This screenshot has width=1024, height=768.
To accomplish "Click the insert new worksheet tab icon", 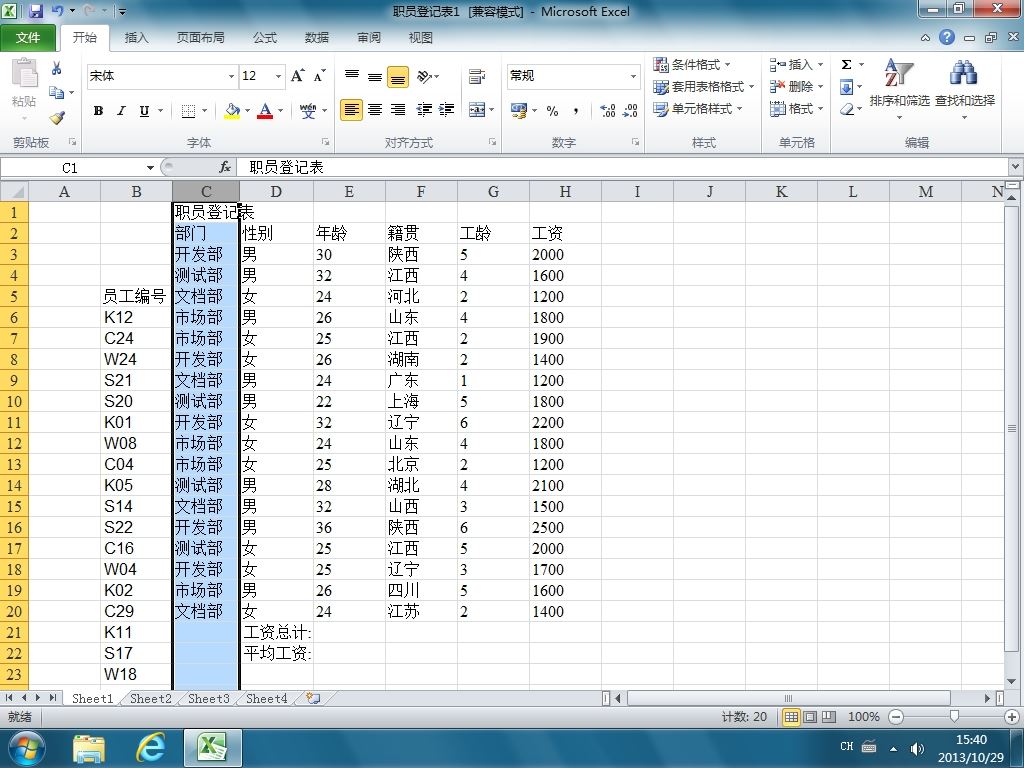I will pyautogui.click(x=313, y=698).
